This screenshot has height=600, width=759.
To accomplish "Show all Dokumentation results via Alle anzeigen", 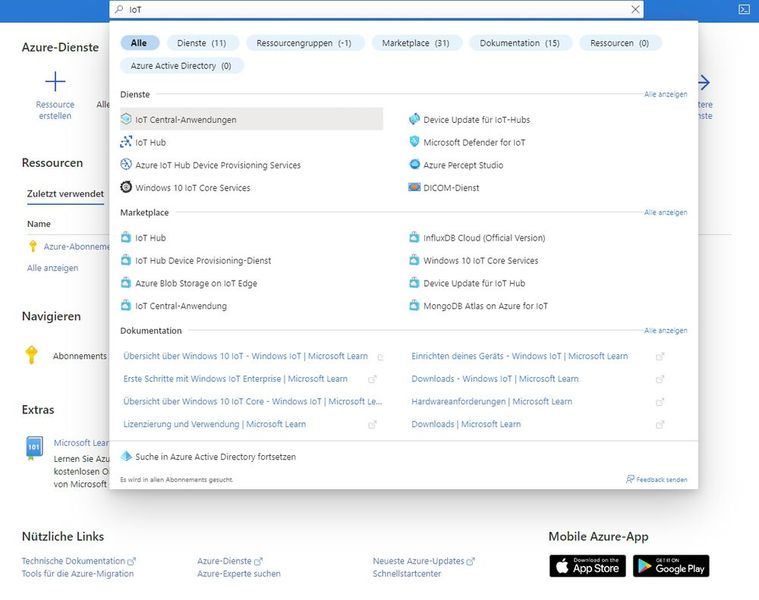I will point(666,330).
